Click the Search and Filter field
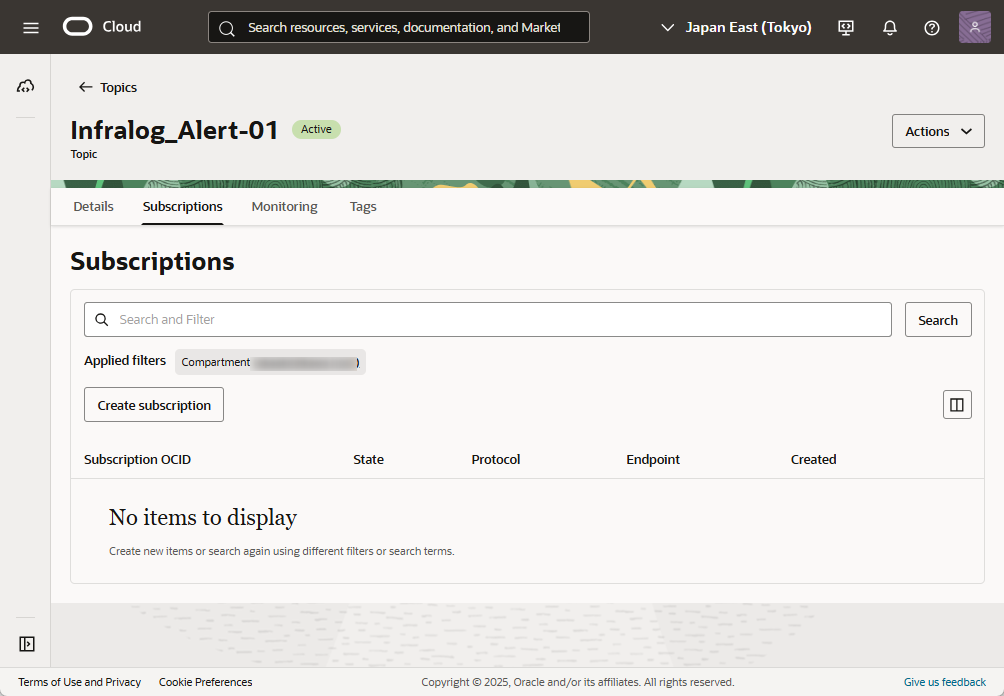Image resolution: width=1004 pixels, height=696 pixels. tap(488, 320)
